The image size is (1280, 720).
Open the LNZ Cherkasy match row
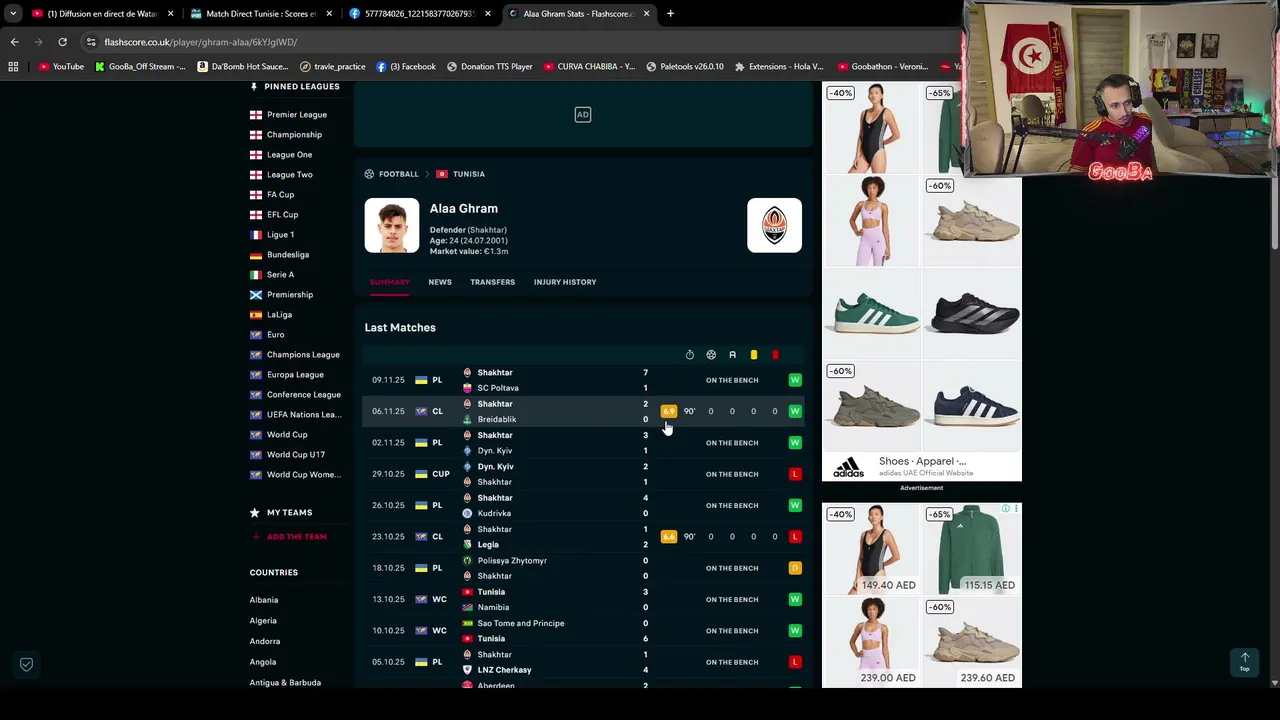tap(584, 662)
